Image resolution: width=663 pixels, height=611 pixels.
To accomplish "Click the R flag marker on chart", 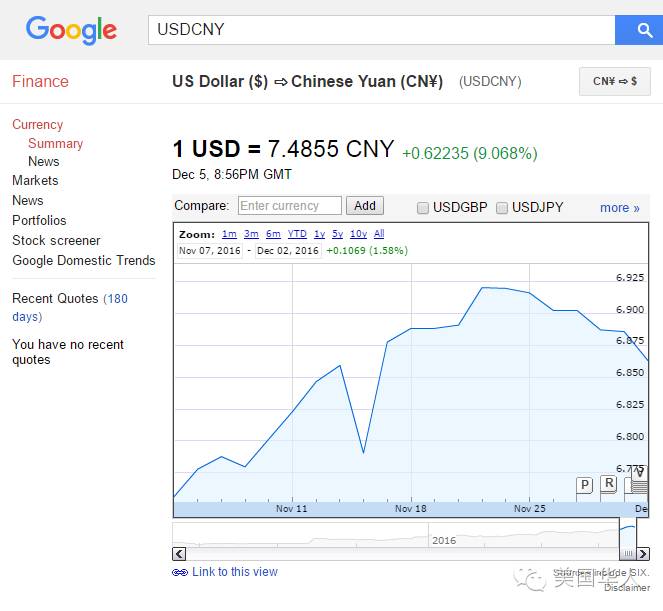I will click(609, 484).
